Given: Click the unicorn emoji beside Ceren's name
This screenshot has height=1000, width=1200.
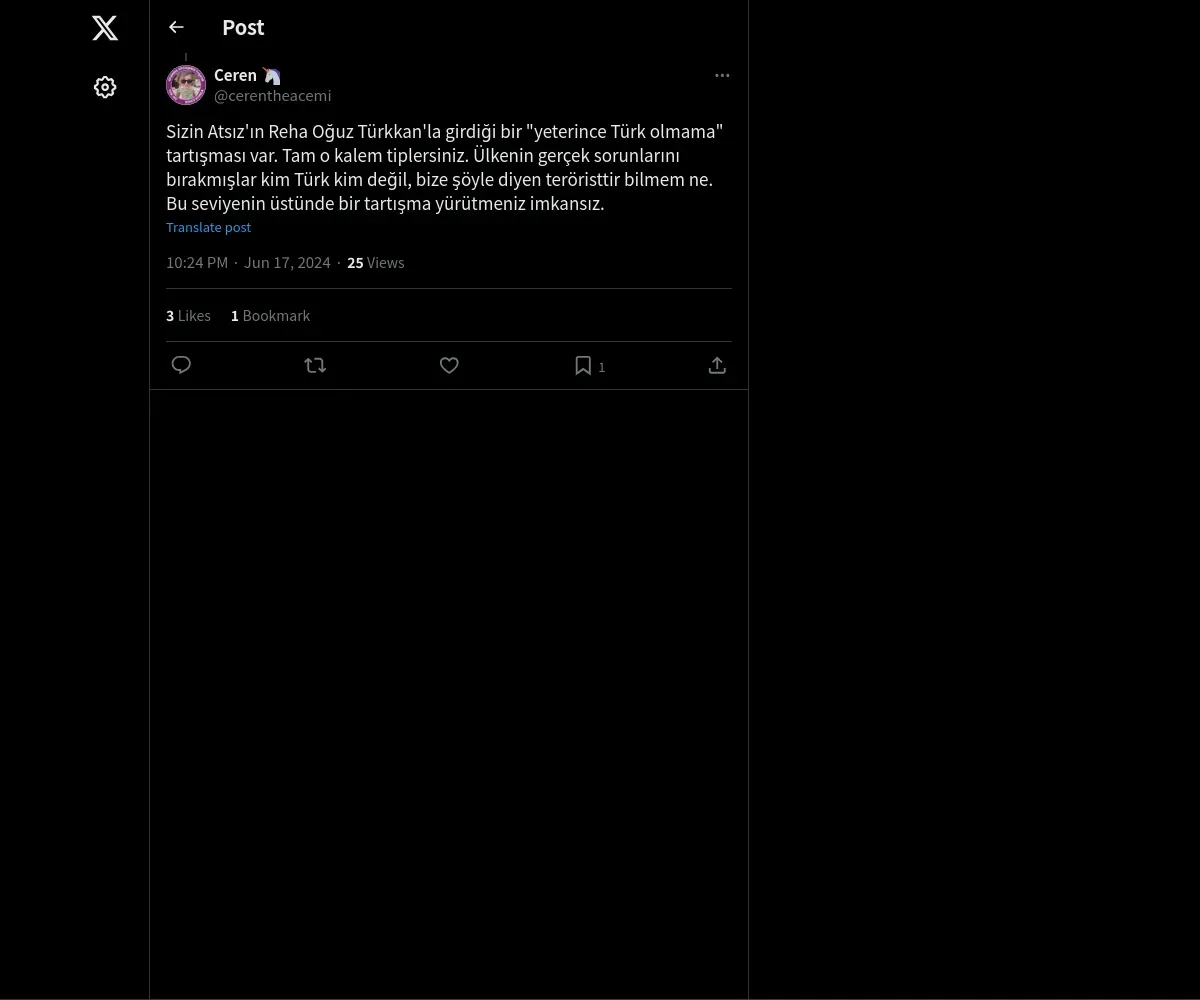Looking at the screenshot, I should [271, 75].
